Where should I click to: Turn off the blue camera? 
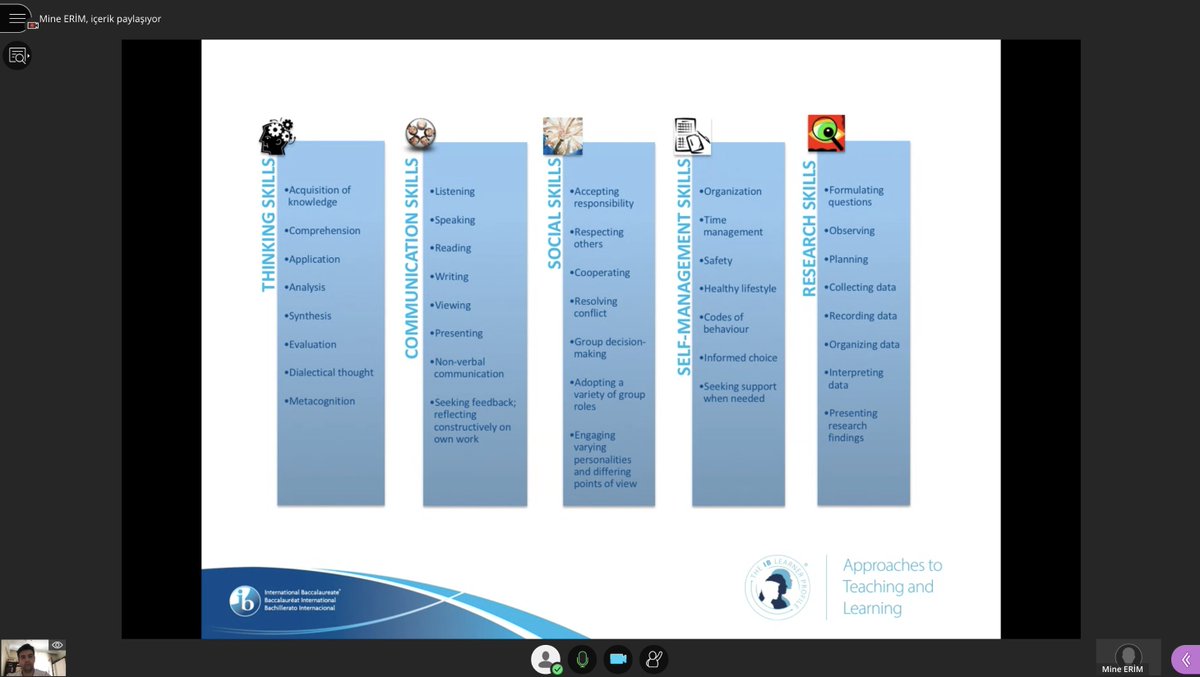(618, 658)
